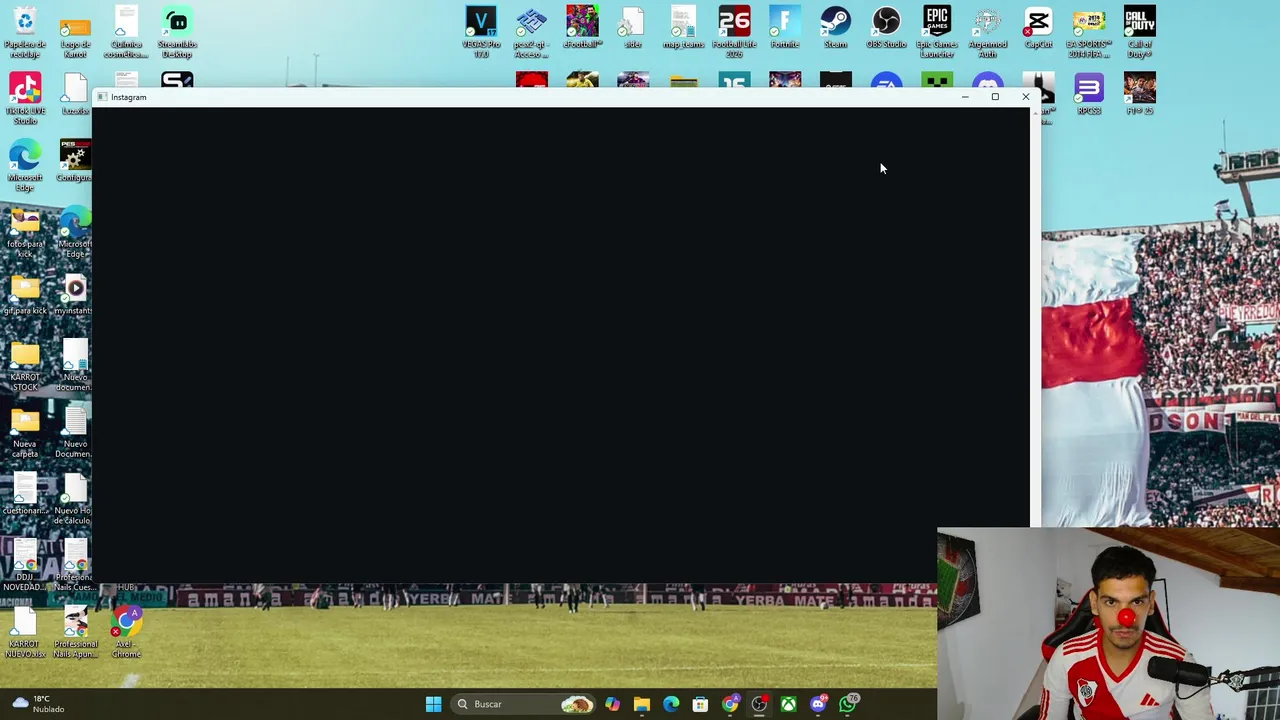Launch the pcsx2-qt shortcut

point(531,31)
